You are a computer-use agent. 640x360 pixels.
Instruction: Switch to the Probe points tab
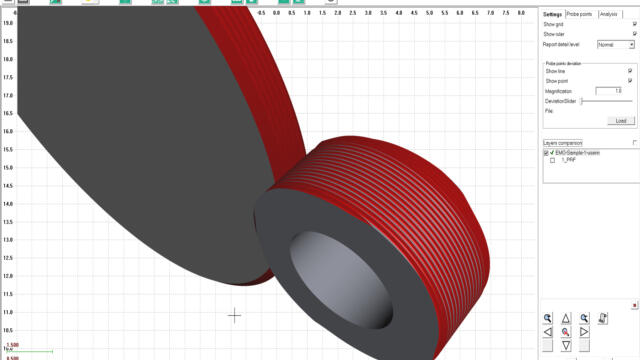[x=580, y=14]
